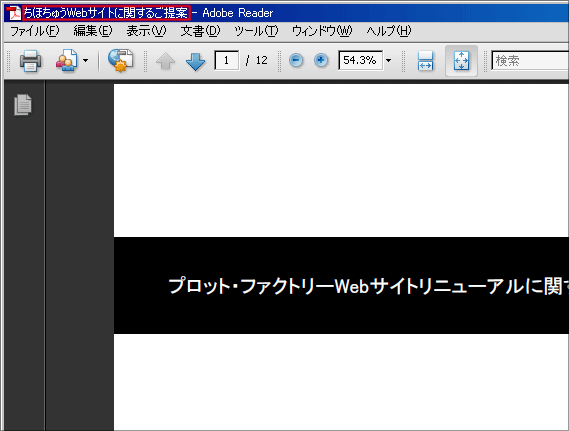
Task: Click the Print icon in toolbar
Action: click(30, 61)
